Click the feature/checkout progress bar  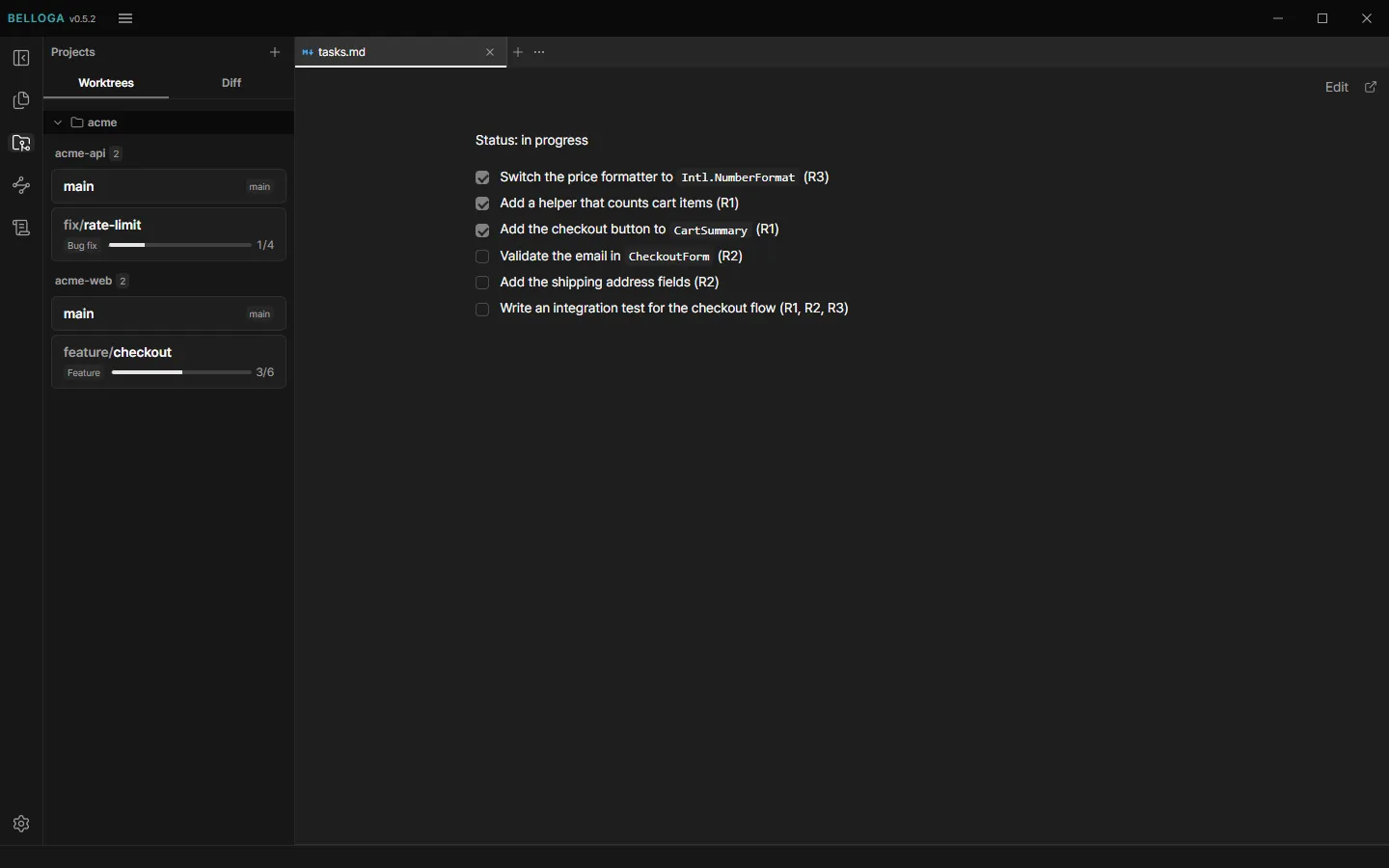[x=181, y=372]
